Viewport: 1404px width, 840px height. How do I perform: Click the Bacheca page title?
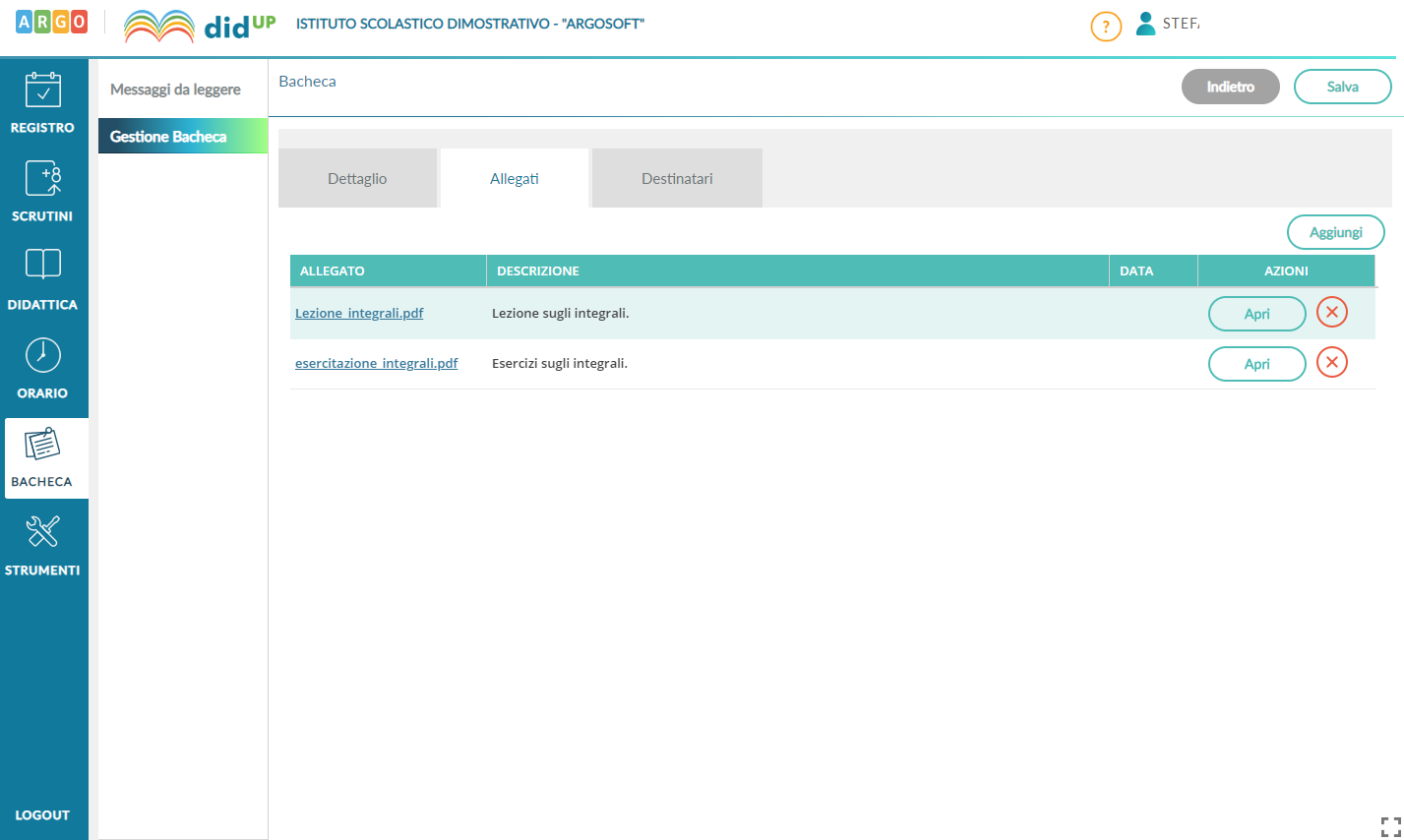307,82
